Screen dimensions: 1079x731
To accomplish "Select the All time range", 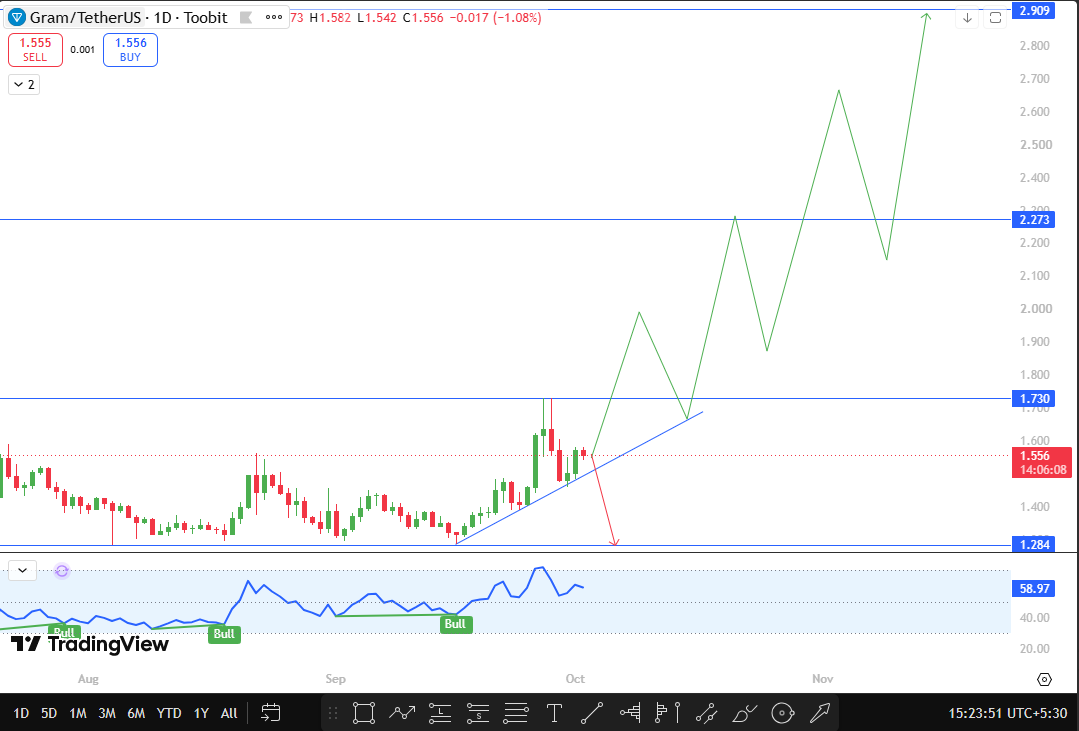I will [229, 713].
